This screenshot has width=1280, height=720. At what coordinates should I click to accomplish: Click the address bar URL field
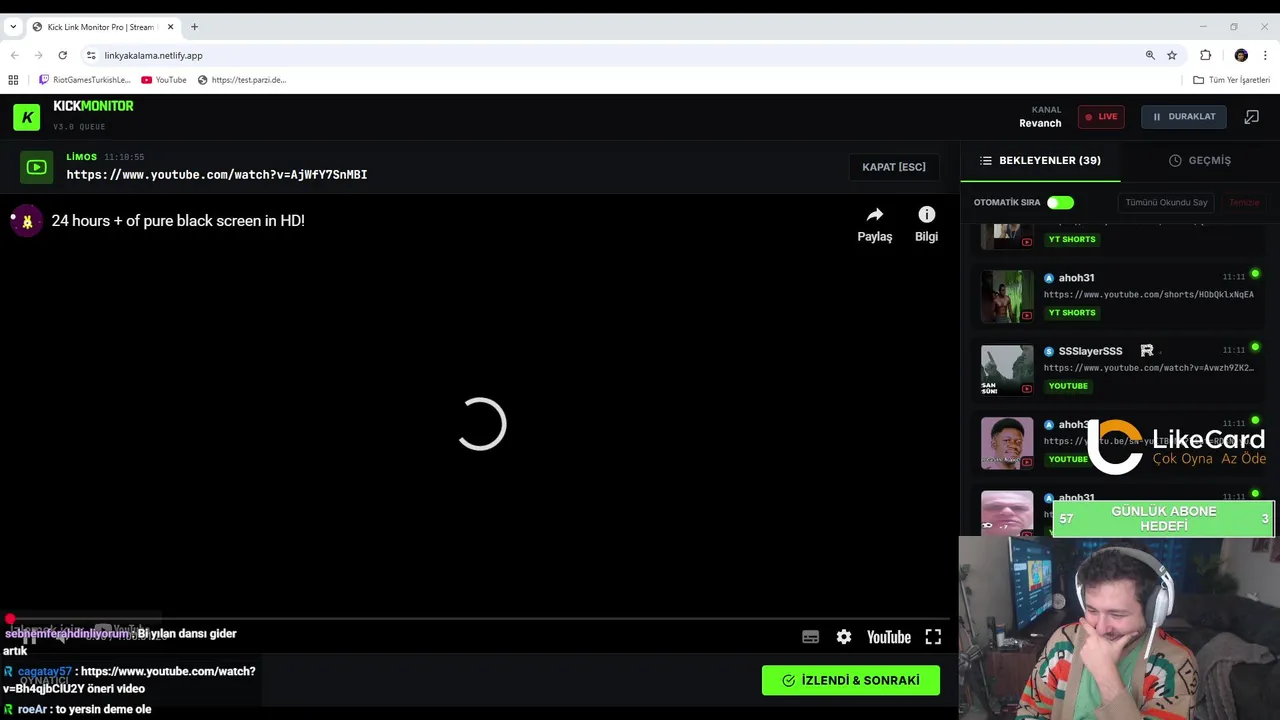pyautogui.click(x=620, y=55)
